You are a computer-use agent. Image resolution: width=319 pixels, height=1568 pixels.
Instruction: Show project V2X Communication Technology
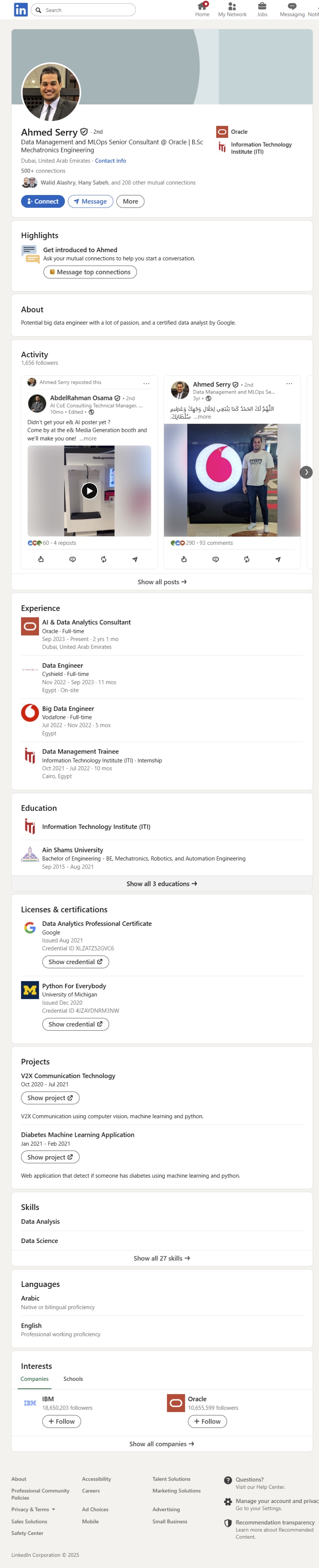pyautogui.click(x=50, y=1098)
